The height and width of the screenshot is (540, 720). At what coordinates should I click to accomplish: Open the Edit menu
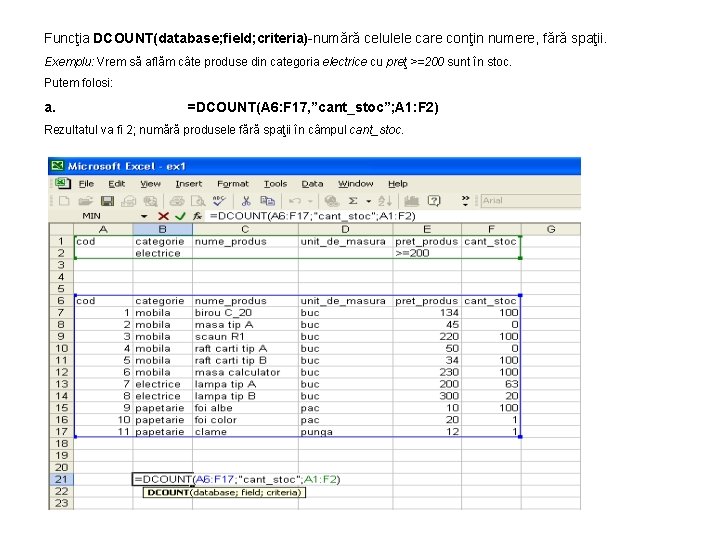[x=117, y=184]
